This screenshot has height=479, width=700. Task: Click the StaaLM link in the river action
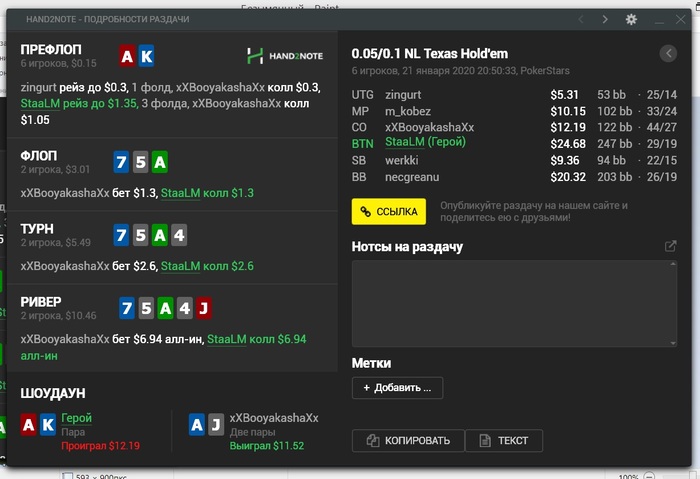point(227,339)
